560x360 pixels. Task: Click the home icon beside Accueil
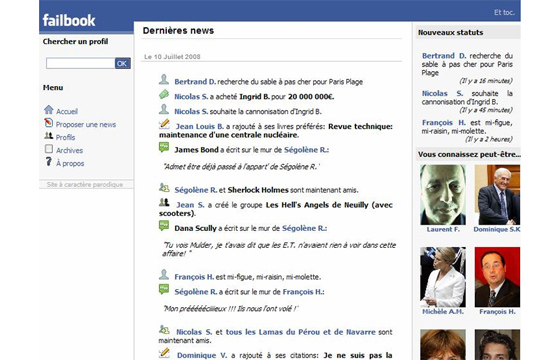click(x=49, y=110)
